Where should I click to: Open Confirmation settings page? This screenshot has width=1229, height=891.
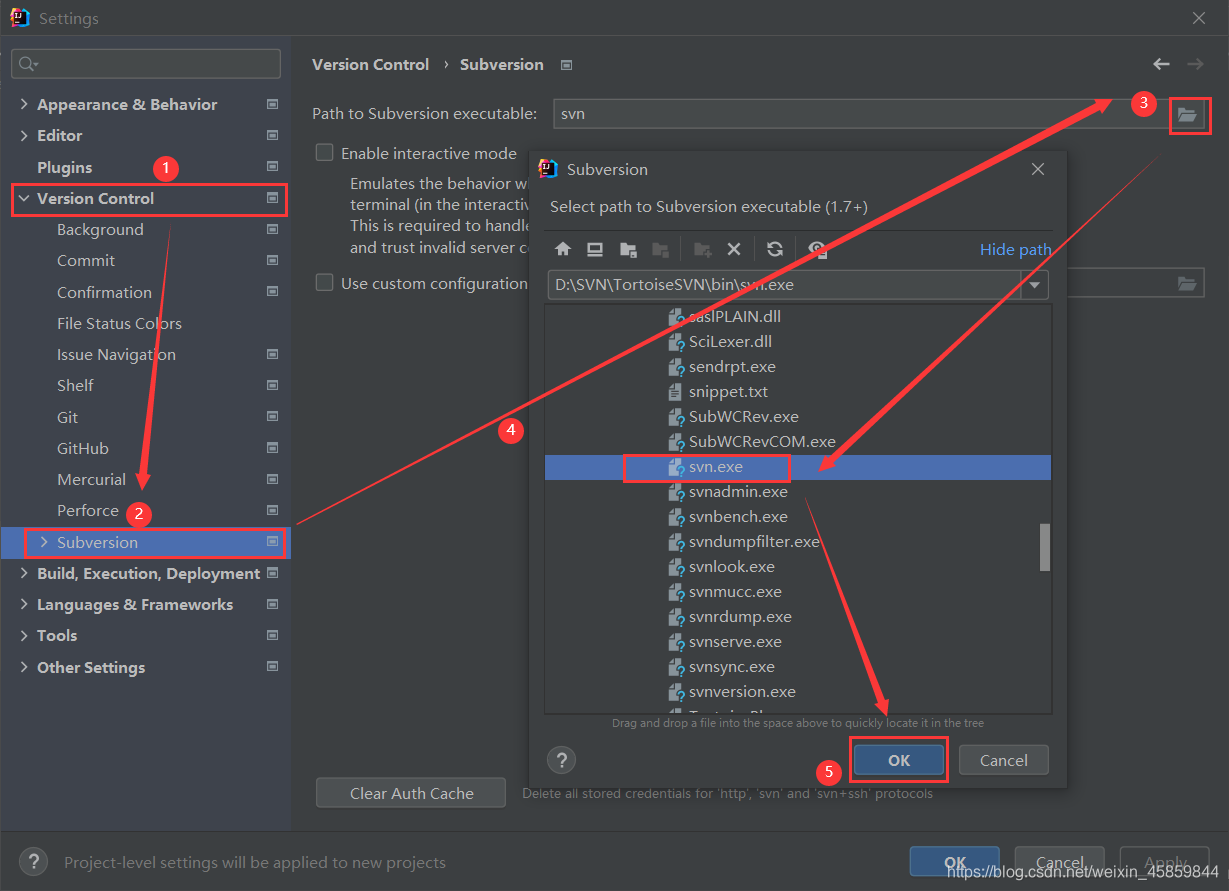click(x=104, y=292)
